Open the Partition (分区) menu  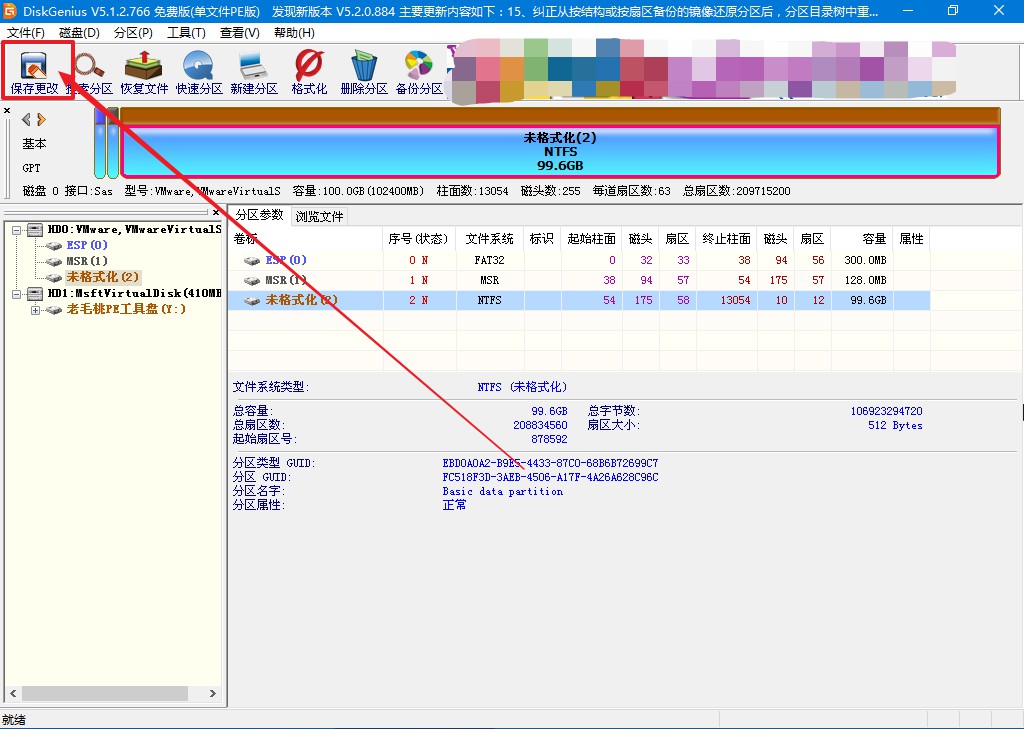click(x=133, y=33)
